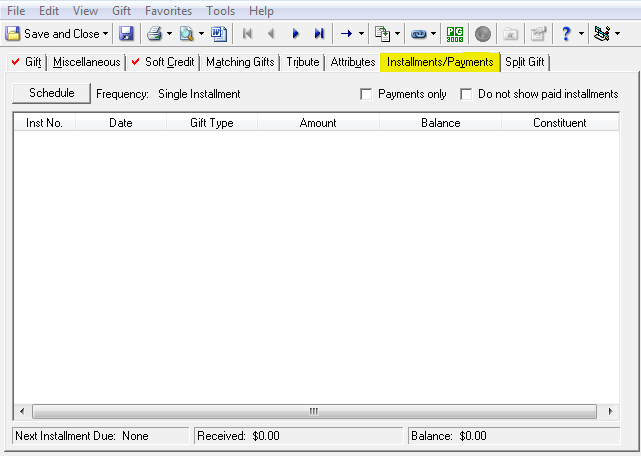Switch to the Split Gift tab
641x456 pixels.
524,62
